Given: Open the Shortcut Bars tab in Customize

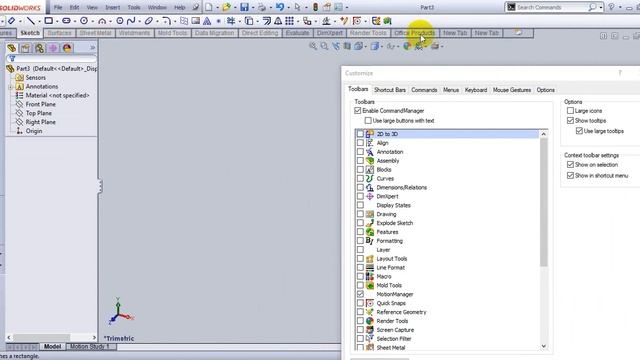Looking at the screenshot, I should (390, 90).
